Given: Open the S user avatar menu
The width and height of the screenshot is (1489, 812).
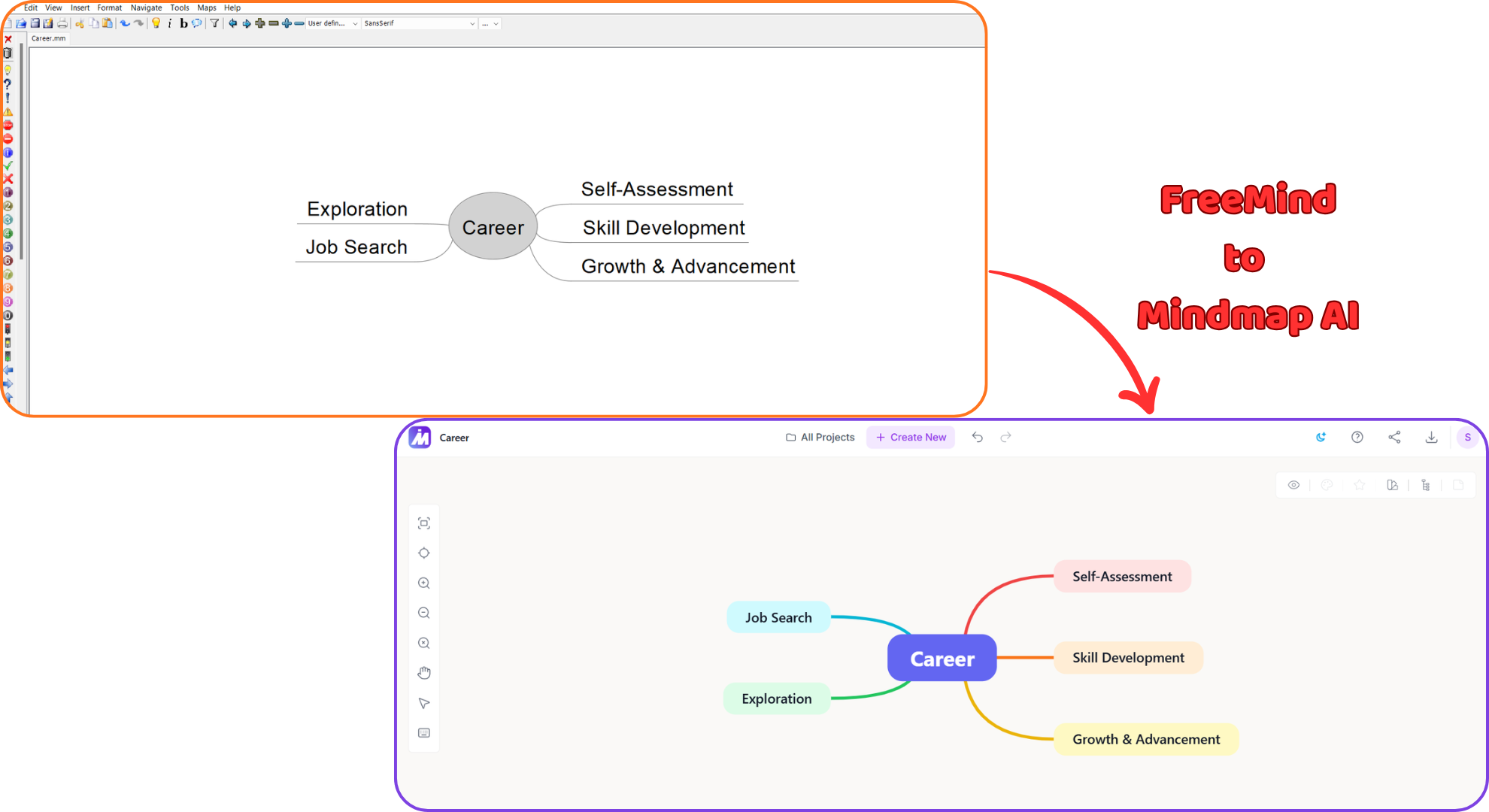Looking at the screenshot, I should tap(1467, 437).
